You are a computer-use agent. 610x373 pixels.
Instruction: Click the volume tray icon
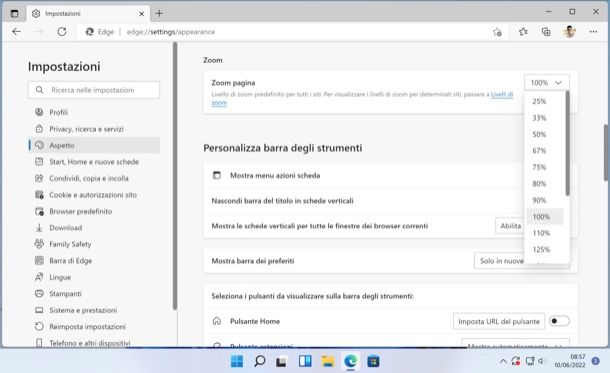click(x=541, y=361)
